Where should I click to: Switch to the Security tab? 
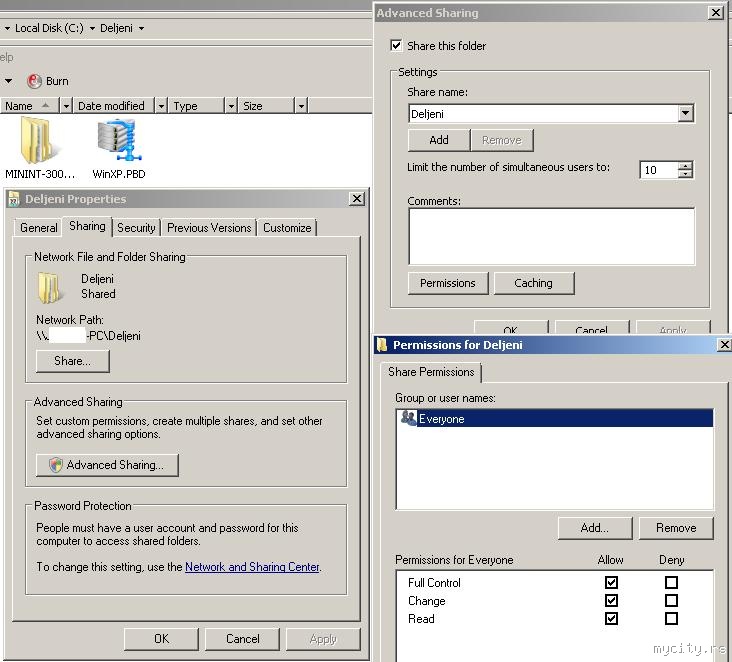pos(136,228)
